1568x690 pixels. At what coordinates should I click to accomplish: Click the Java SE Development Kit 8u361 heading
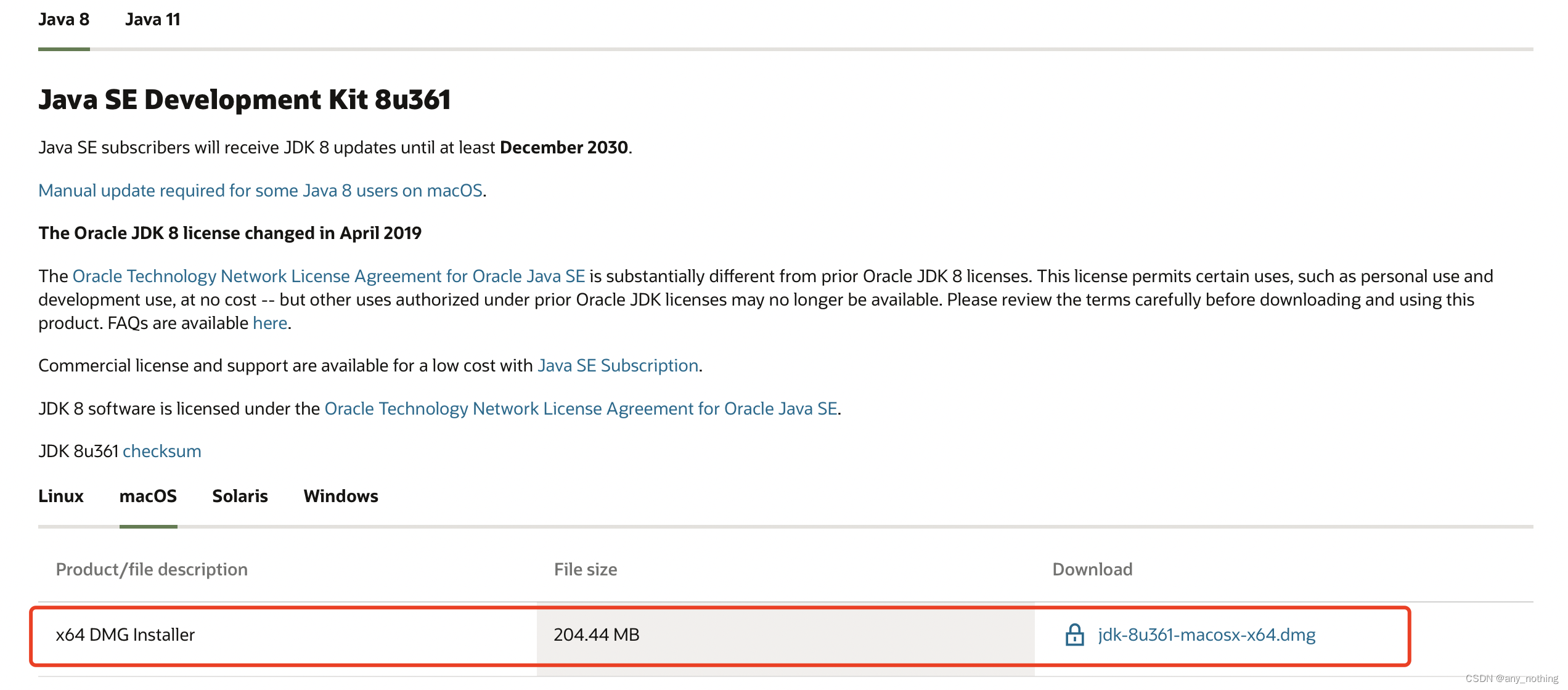click(245, 100)
